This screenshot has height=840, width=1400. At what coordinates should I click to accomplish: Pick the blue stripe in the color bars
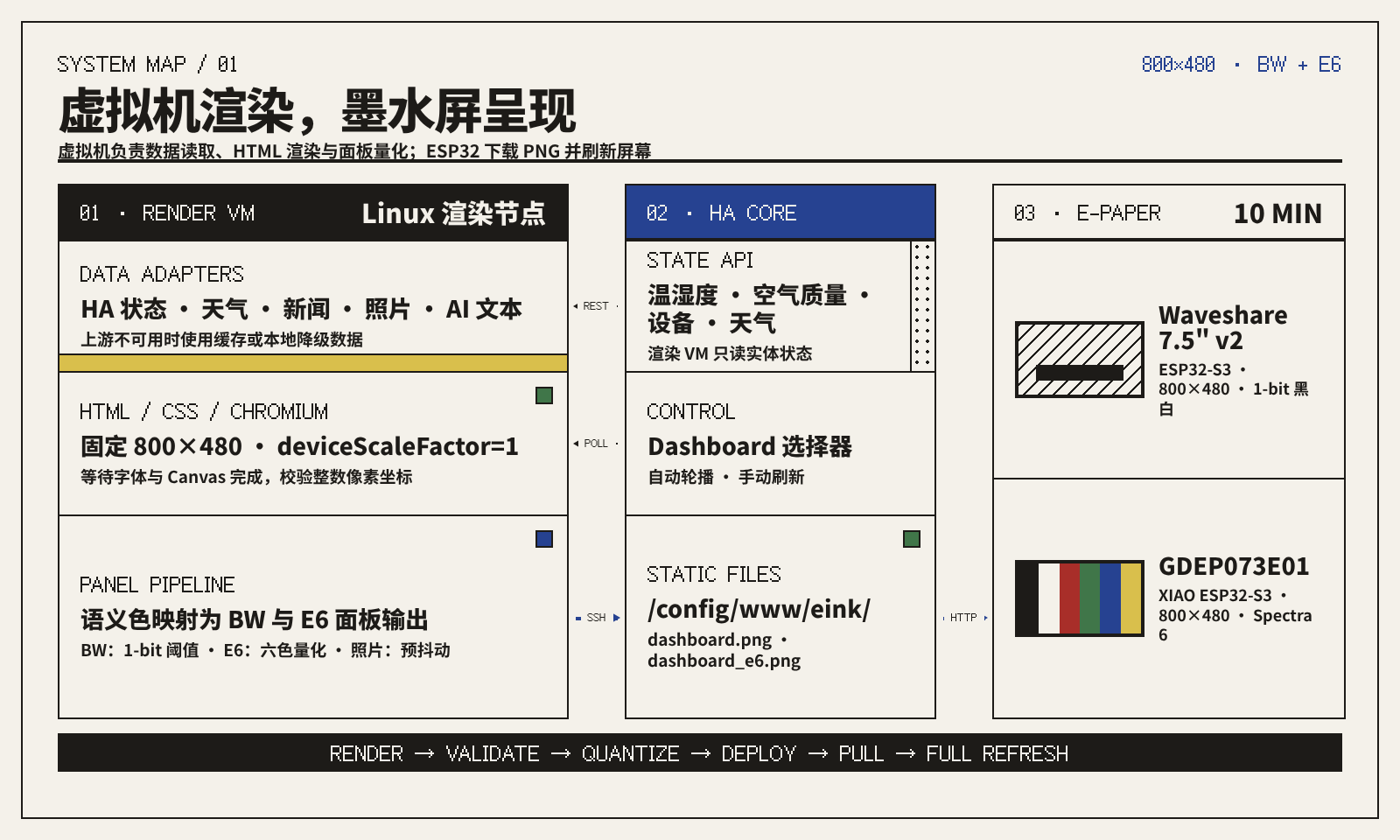coord(1110,598)
